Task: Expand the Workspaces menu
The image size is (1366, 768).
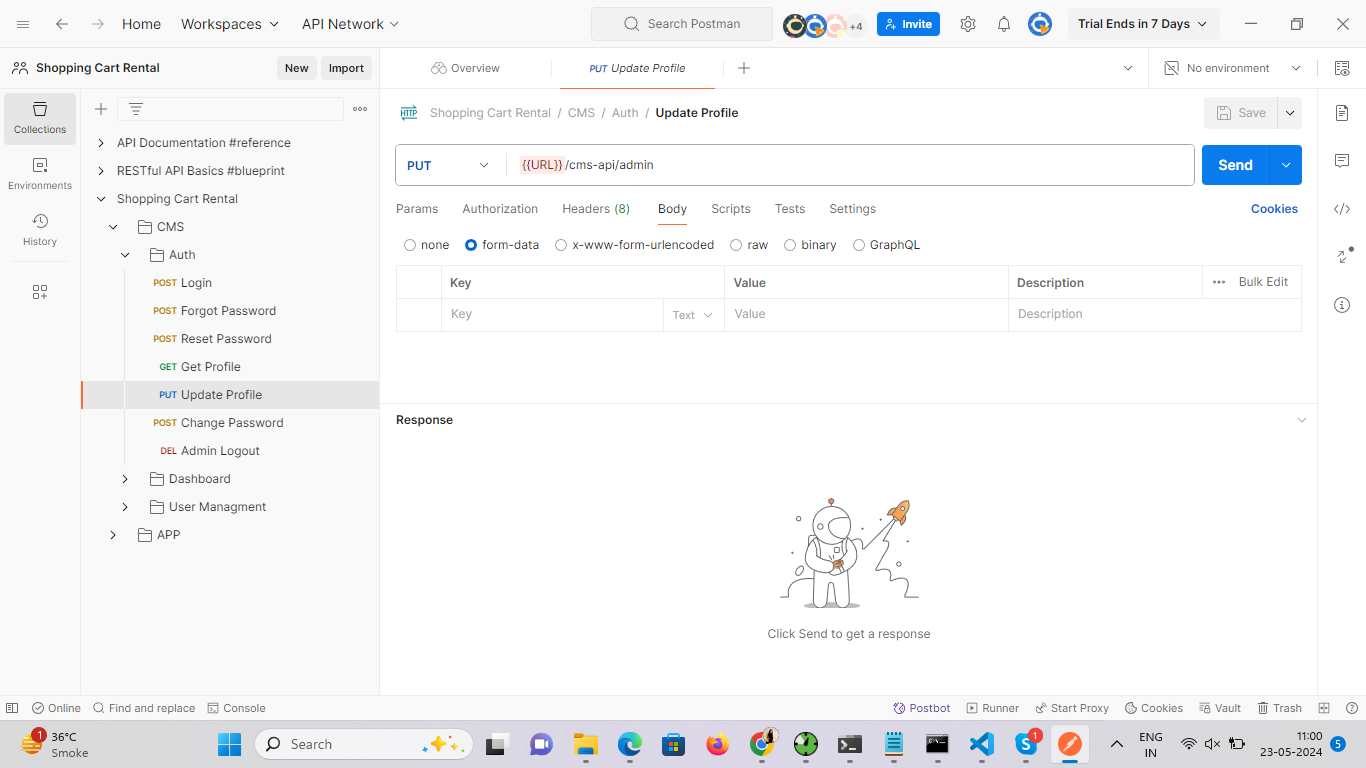Action: tap(230, 24)
